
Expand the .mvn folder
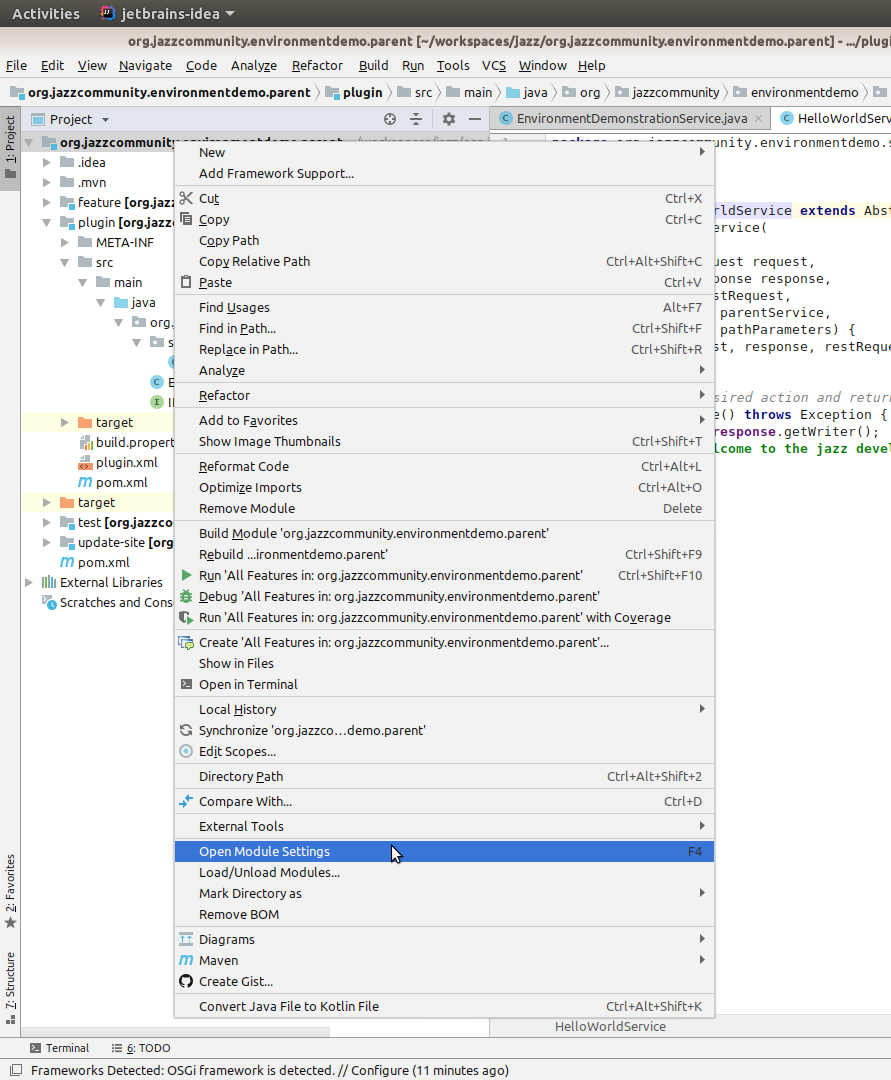(x=46, y=183)
